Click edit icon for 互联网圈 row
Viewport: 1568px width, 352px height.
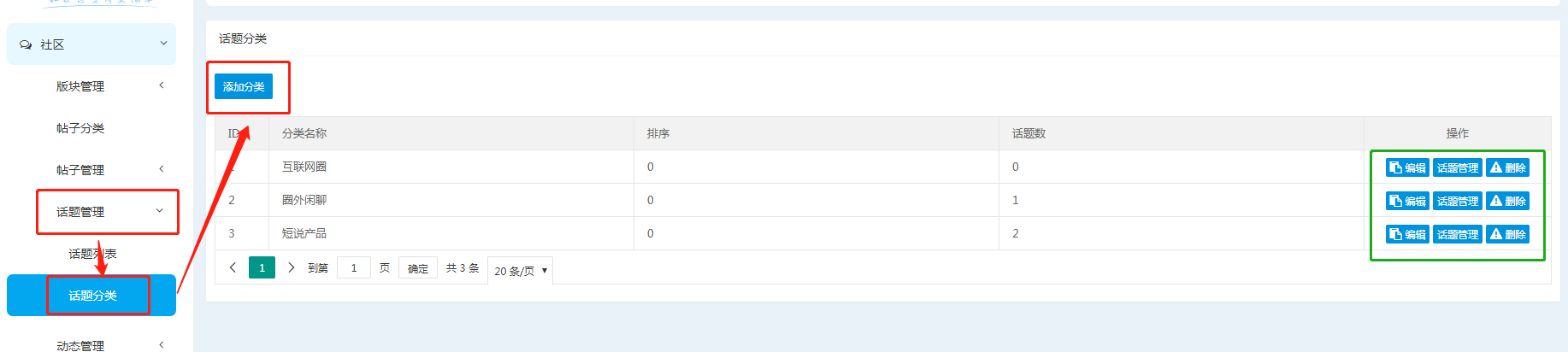pos(1395,167)
